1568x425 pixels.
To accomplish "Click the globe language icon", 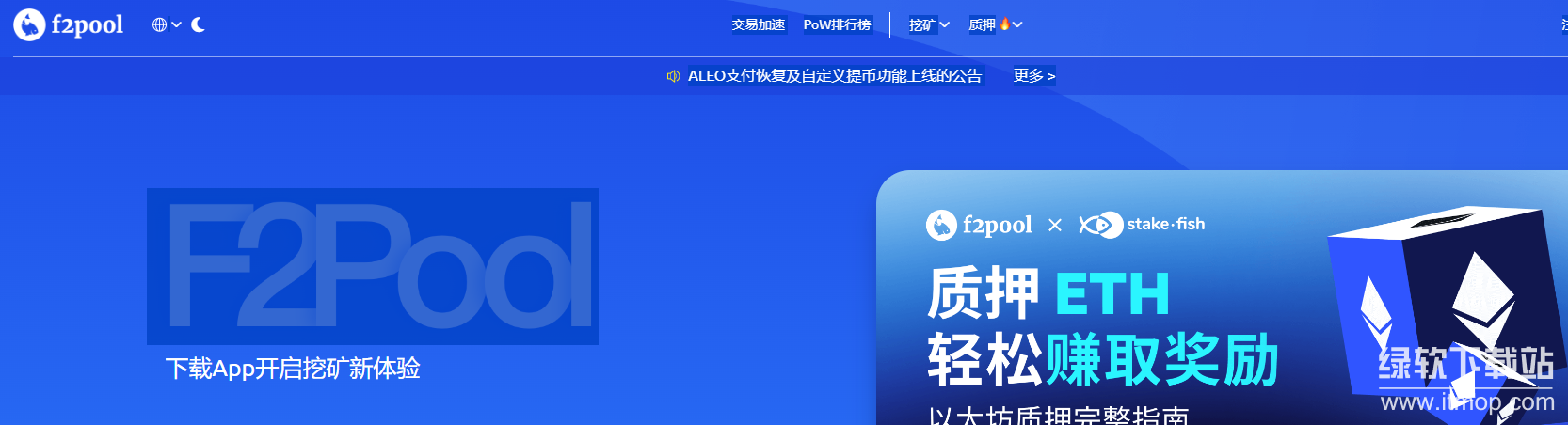I will point(159,25).
